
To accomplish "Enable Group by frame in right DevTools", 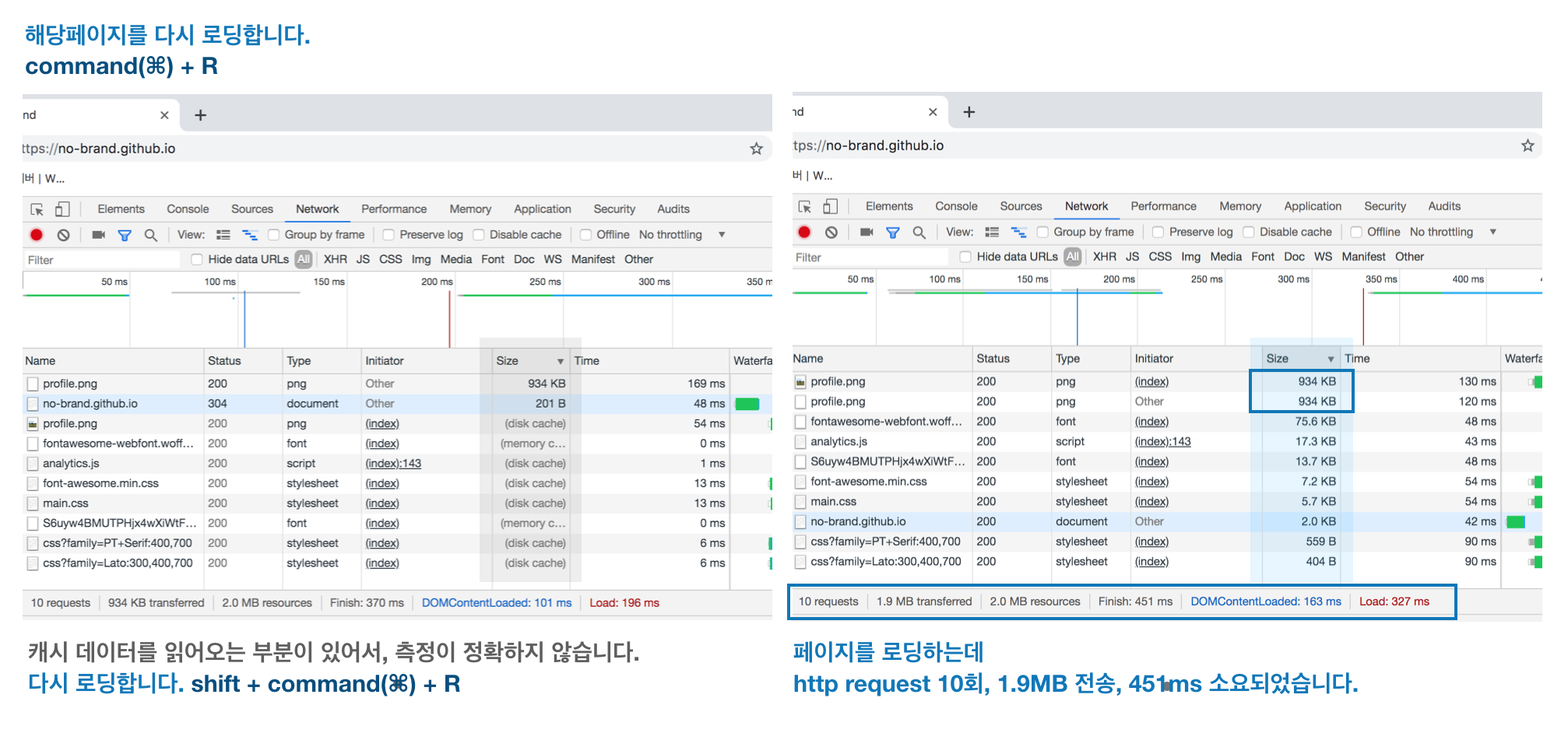I will (x=1042, y=232).
